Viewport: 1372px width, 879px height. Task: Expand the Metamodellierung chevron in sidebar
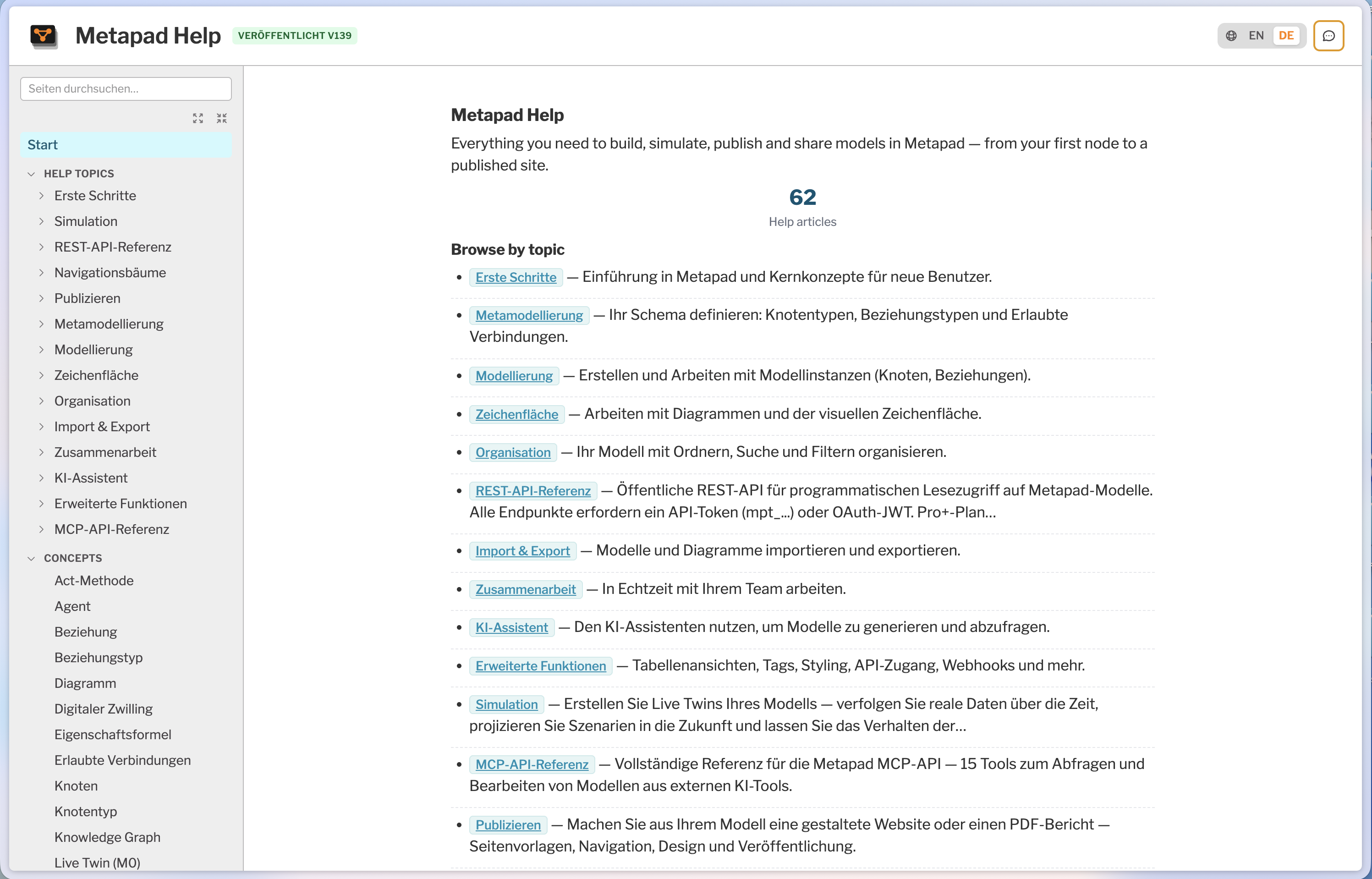pyautogui.click(x=42, y=324)
